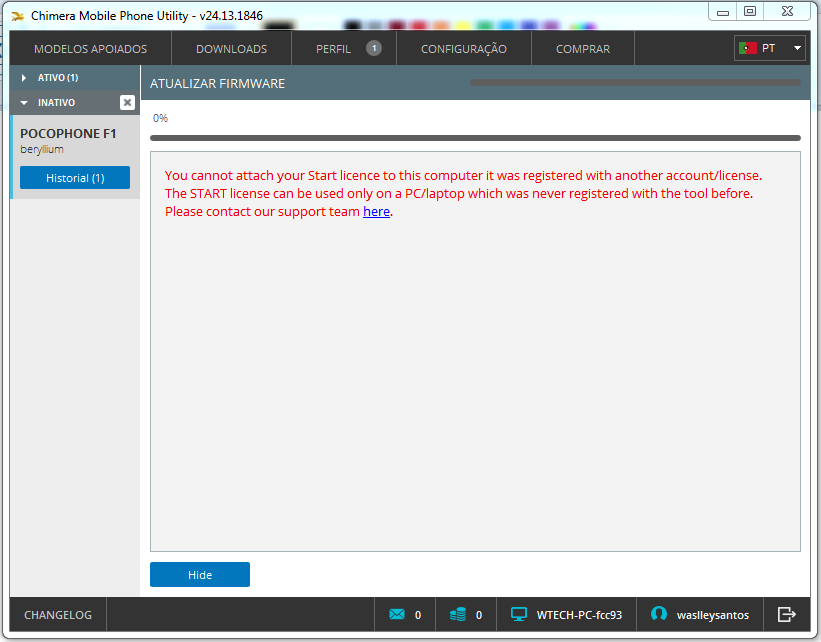The image size is (821, 642).
Task: Open Historial (1) for Pocophone F1
Action: (x=75, y=178)
